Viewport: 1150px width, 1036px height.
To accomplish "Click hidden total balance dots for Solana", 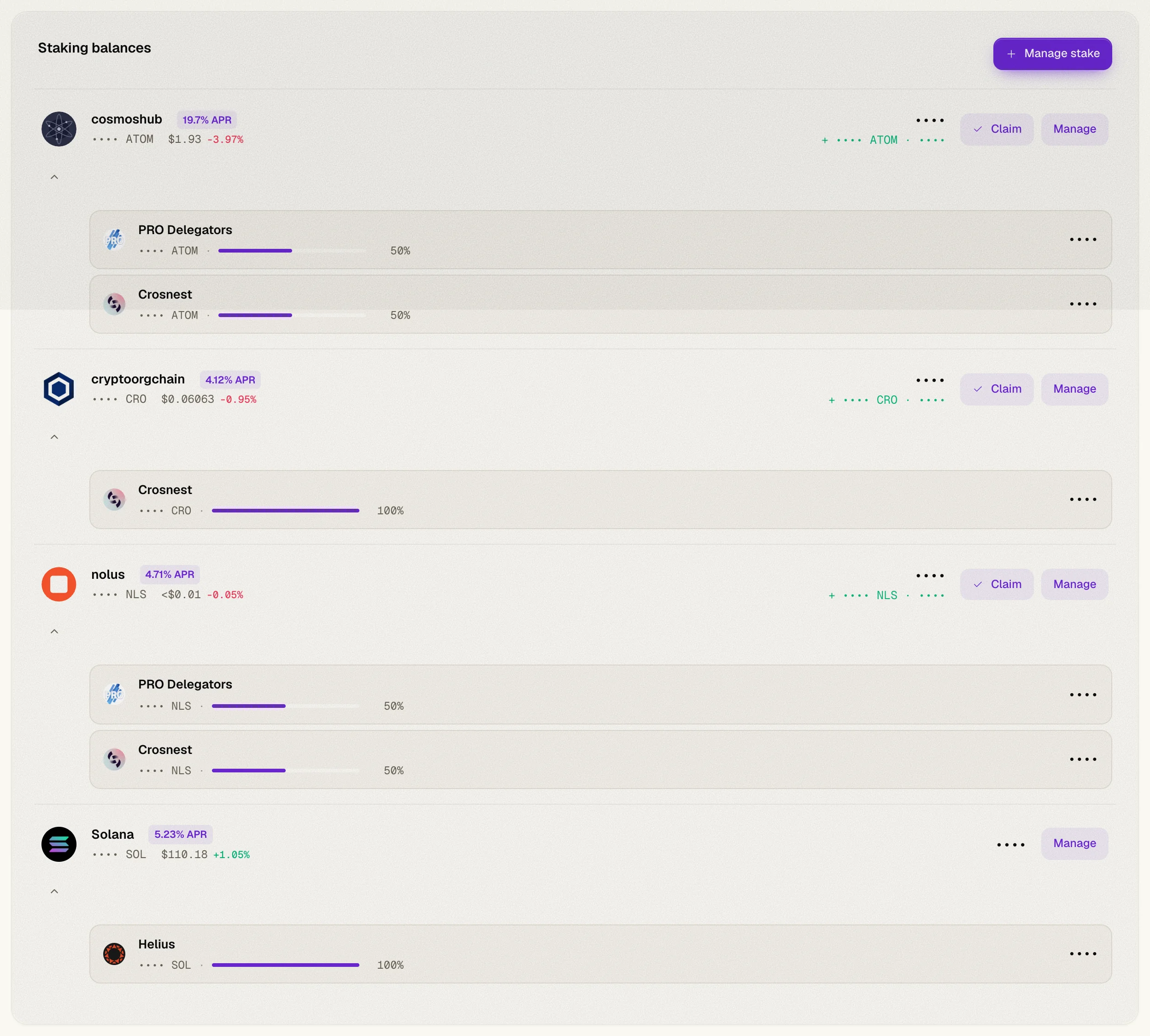I will click(x=1010, y=845).
